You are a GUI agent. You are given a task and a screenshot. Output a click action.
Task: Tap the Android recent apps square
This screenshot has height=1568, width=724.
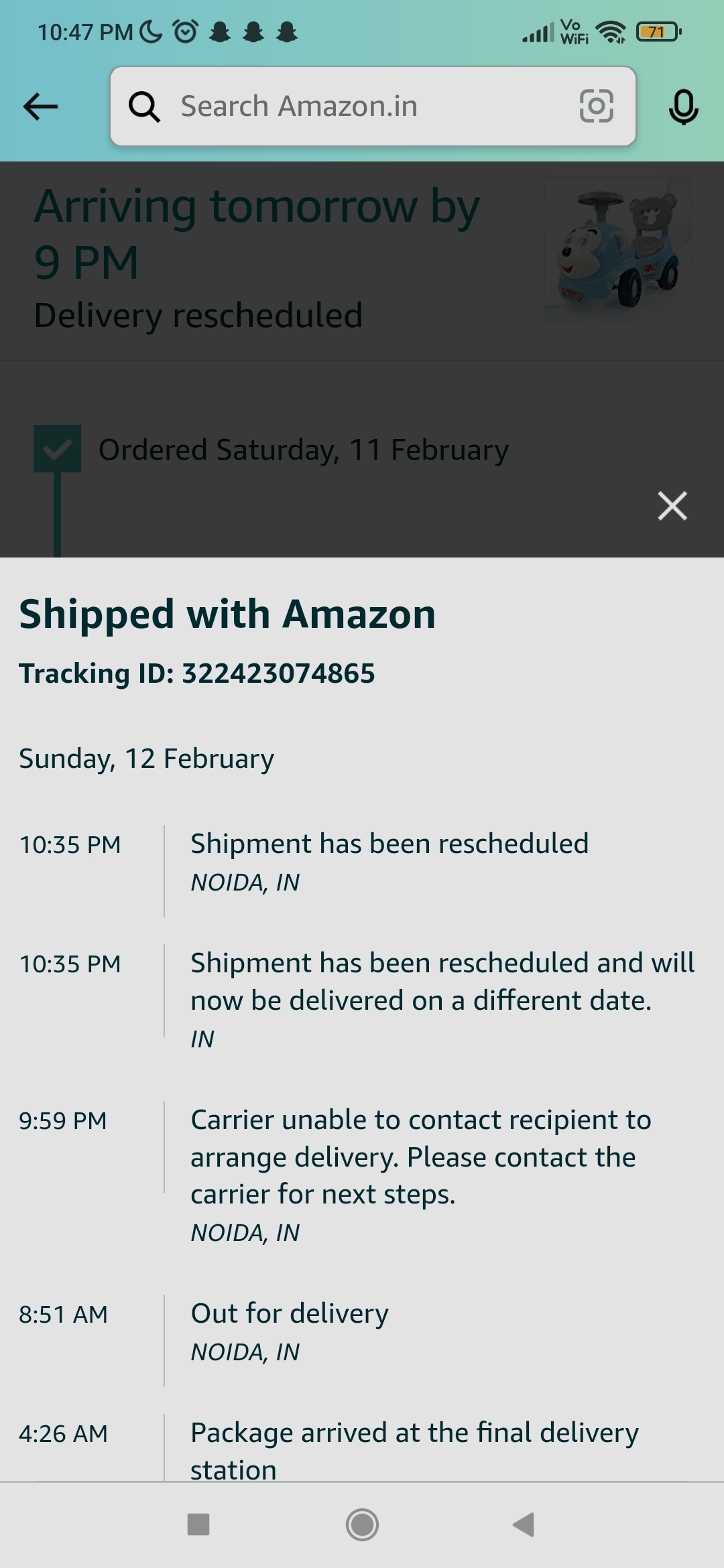pos(198,1524)
